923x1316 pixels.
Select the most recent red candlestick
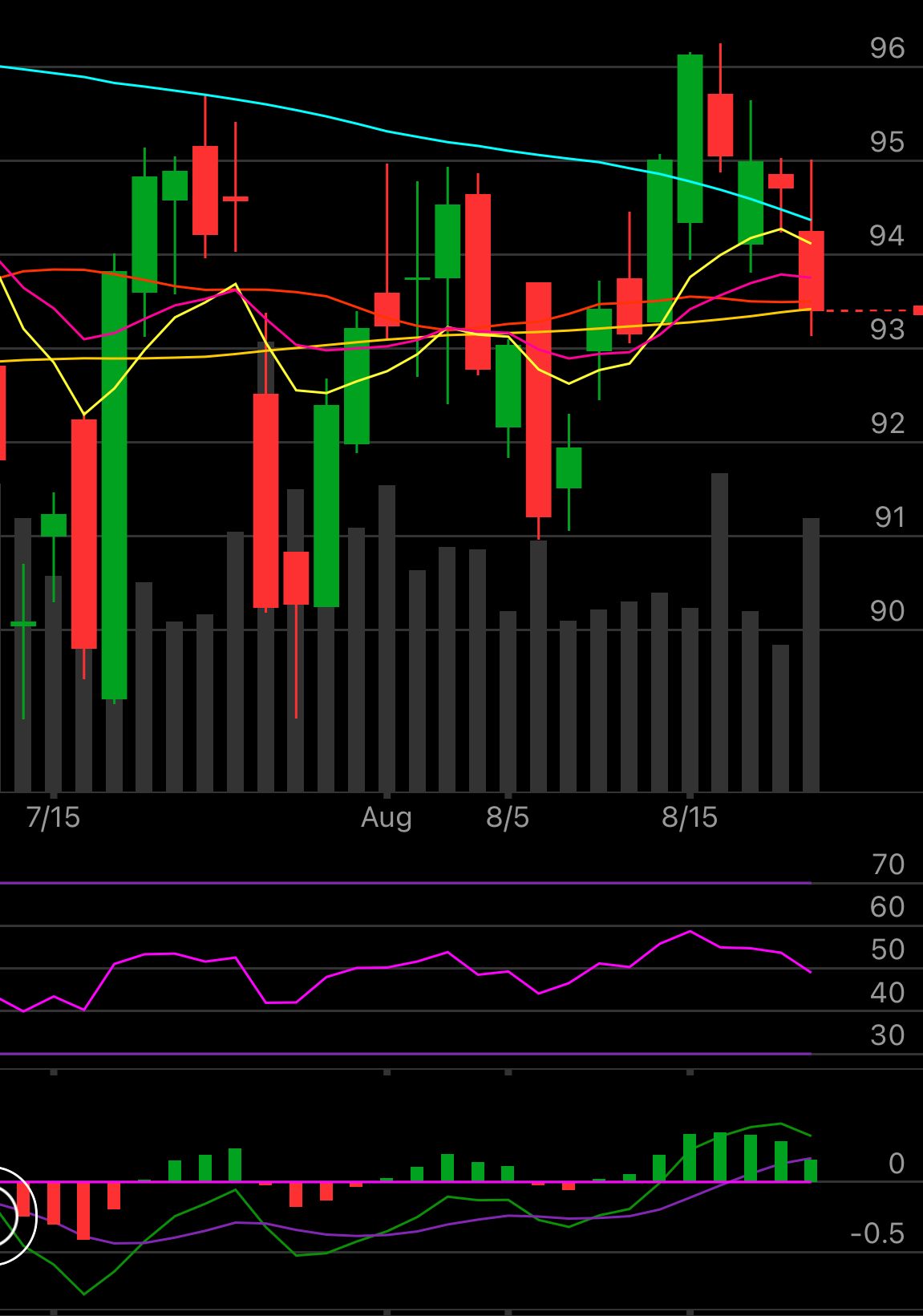click(x=812, y=270)
